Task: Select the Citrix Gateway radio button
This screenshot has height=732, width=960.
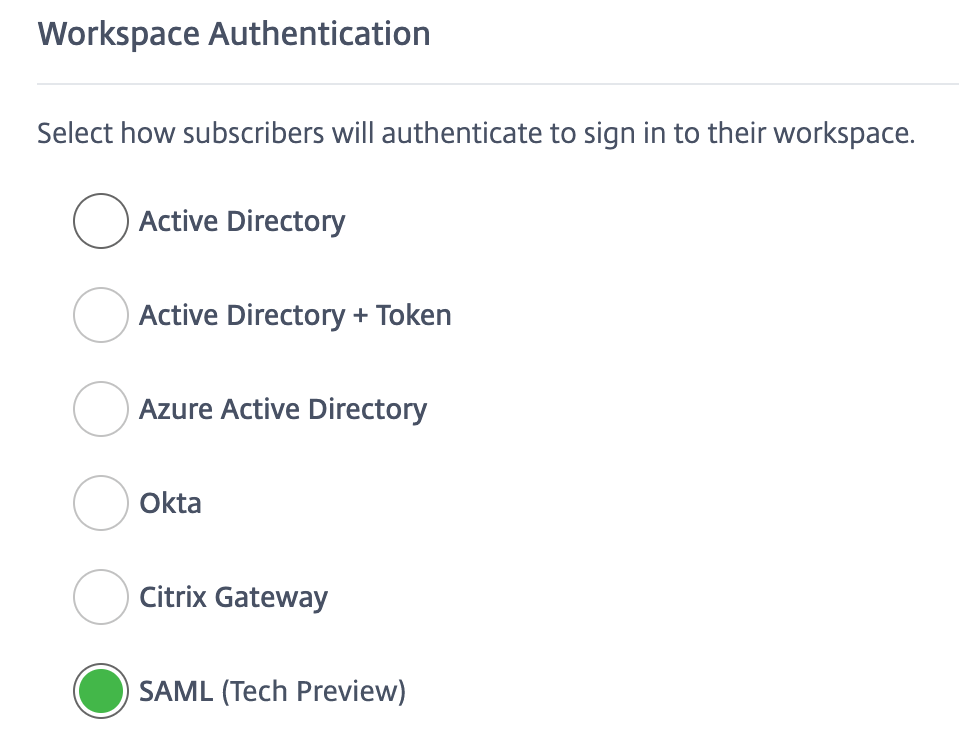Action: point(100,597)
